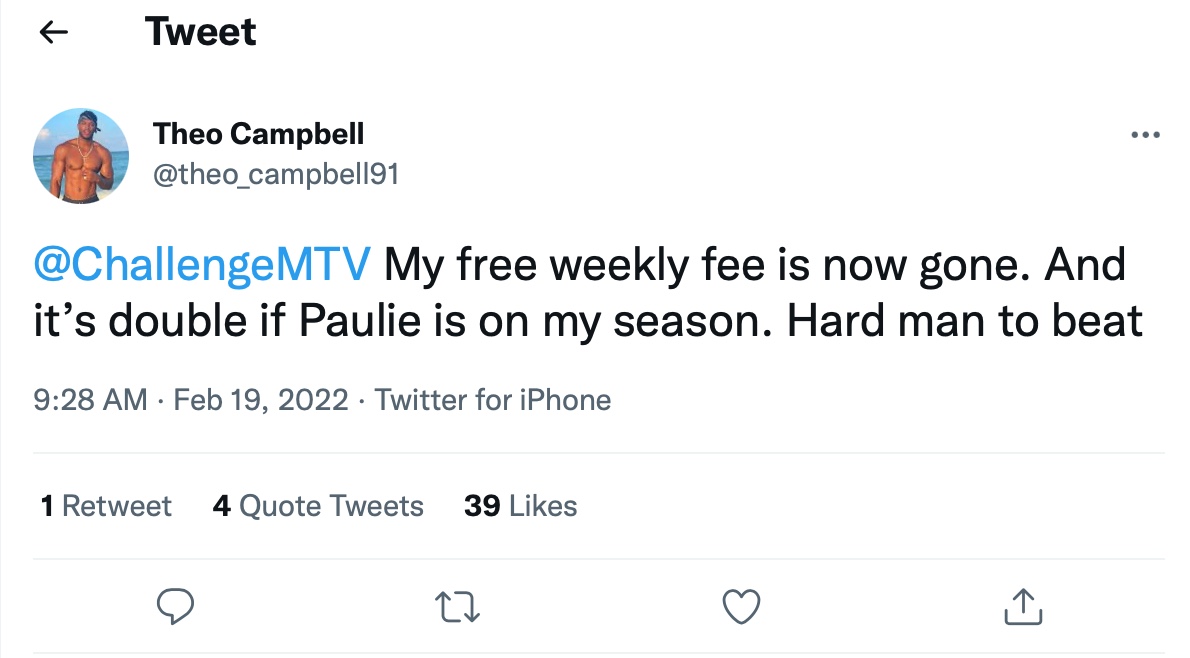Click the Tweet page heading

pyautogui.click(x=201, y=32)
